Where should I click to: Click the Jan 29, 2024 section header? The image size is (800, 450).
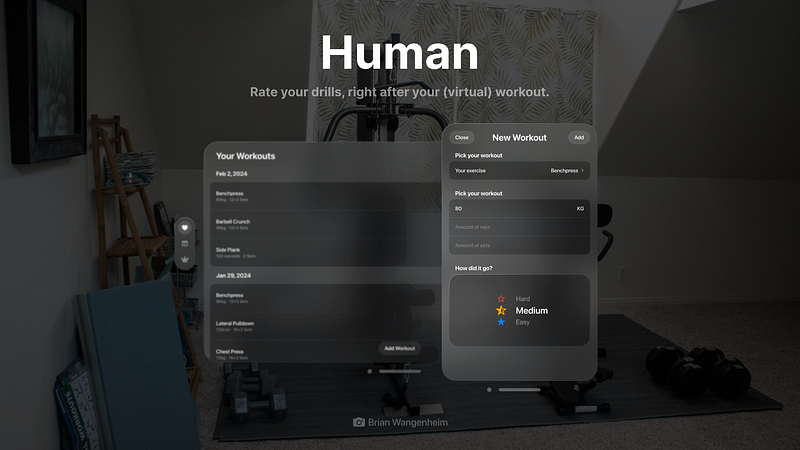(x=233, y=276)
